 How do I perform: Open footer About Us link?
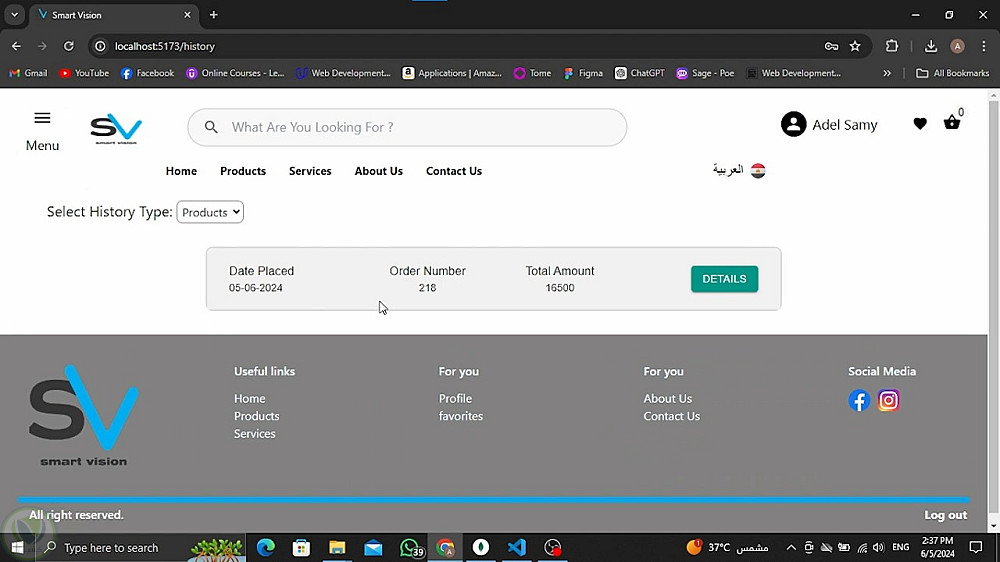667,399
